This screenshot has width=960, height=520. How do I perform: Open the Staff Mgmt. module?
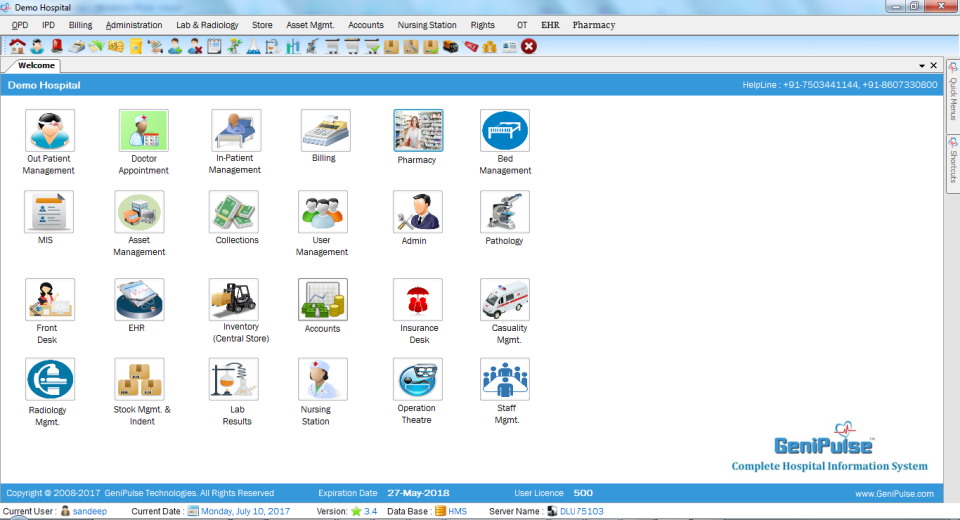pyautogui.click(x=504, y=379)
